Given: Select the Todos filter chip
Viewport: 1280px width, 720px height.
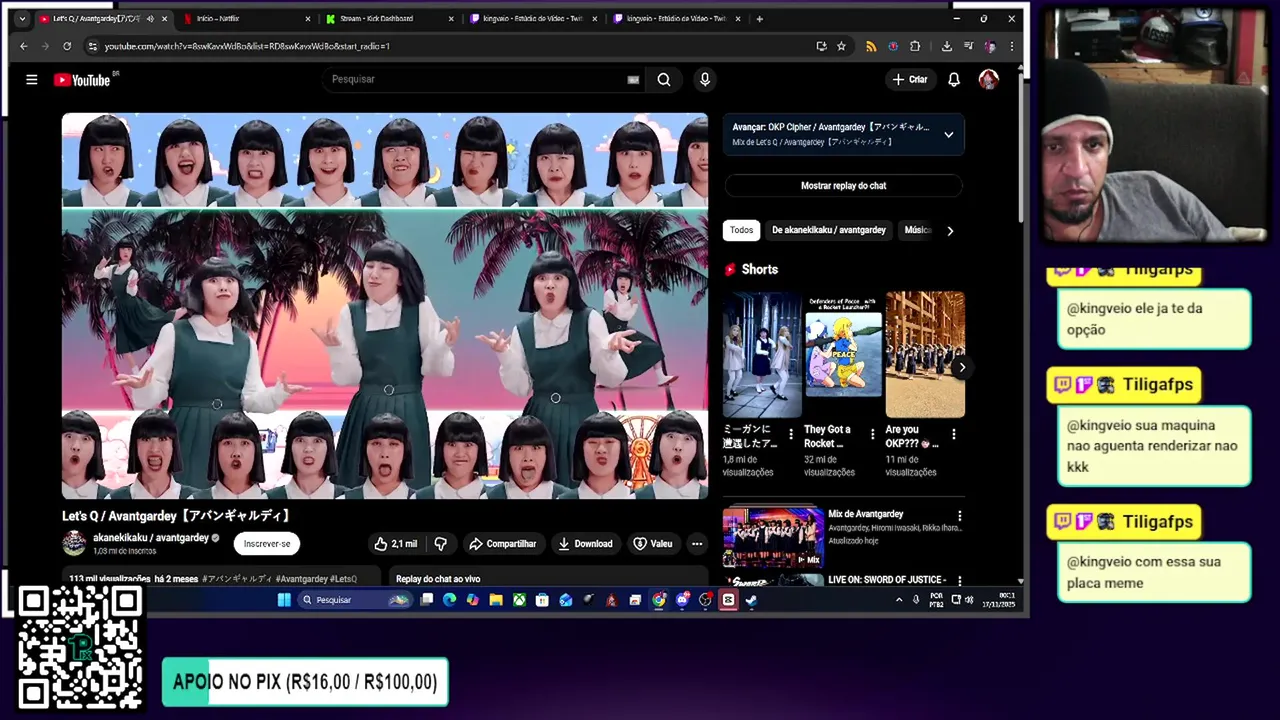Looking at the screenshot, I should [741, 230].
